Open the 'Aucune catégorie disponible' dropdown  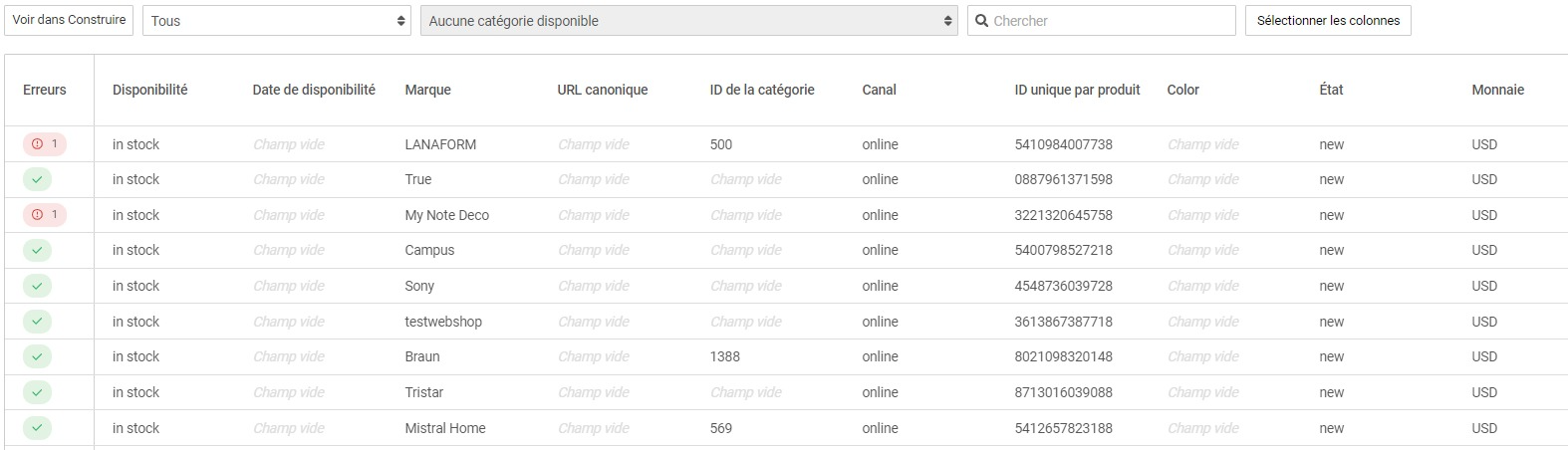688,21
